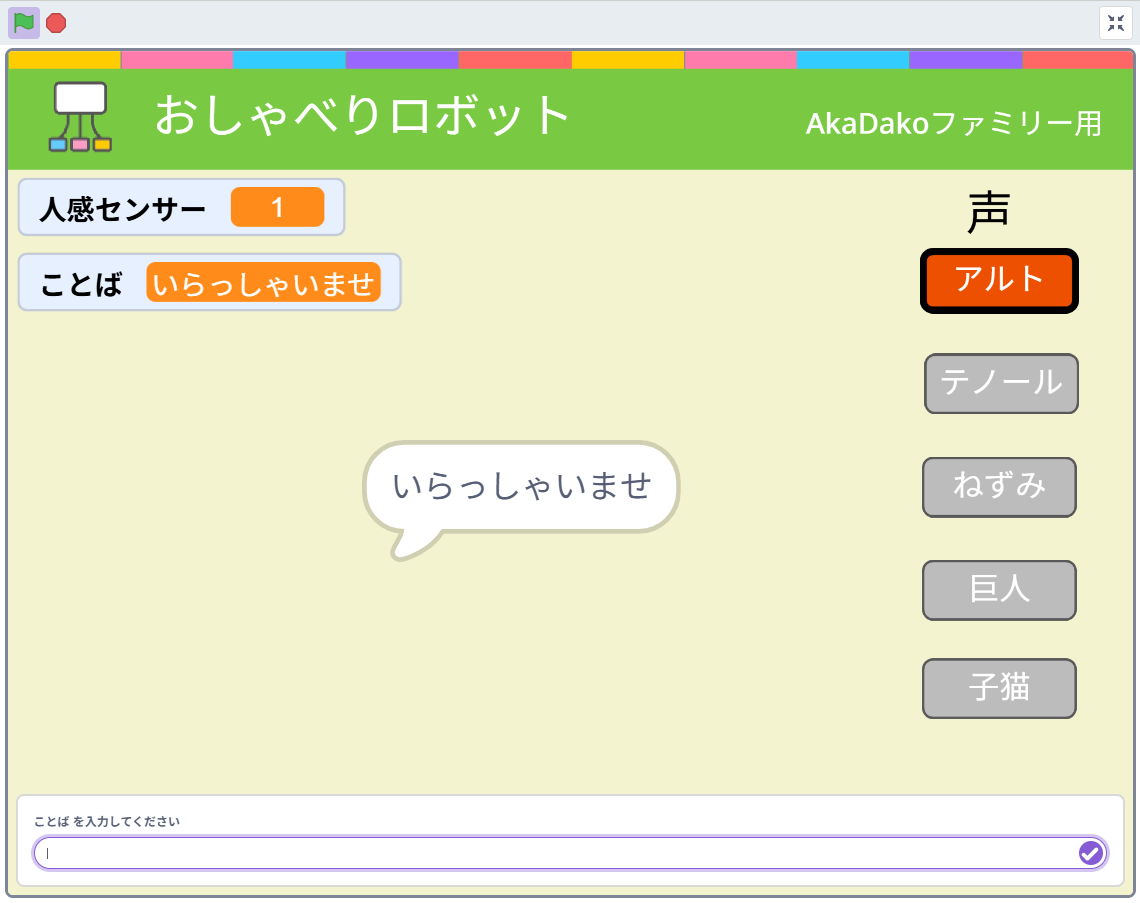
Task: Click the robot network logo icon
Action: click(x=80, y=117)
